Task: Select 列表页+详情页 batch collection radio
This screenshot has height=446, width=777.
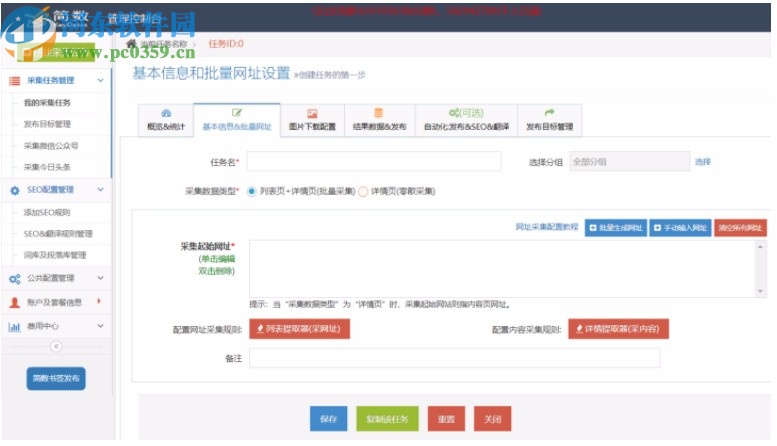Action: coord(252,191)
